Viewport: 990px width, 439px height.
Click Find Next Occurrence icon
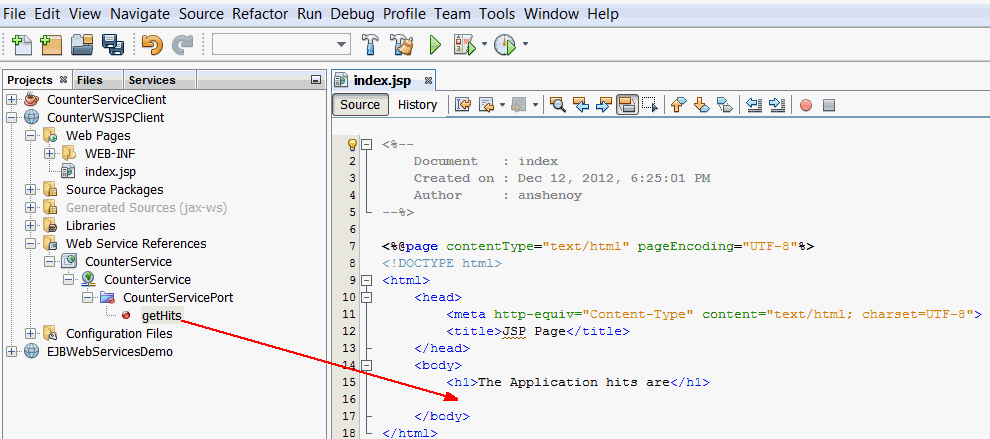[604, 105]
